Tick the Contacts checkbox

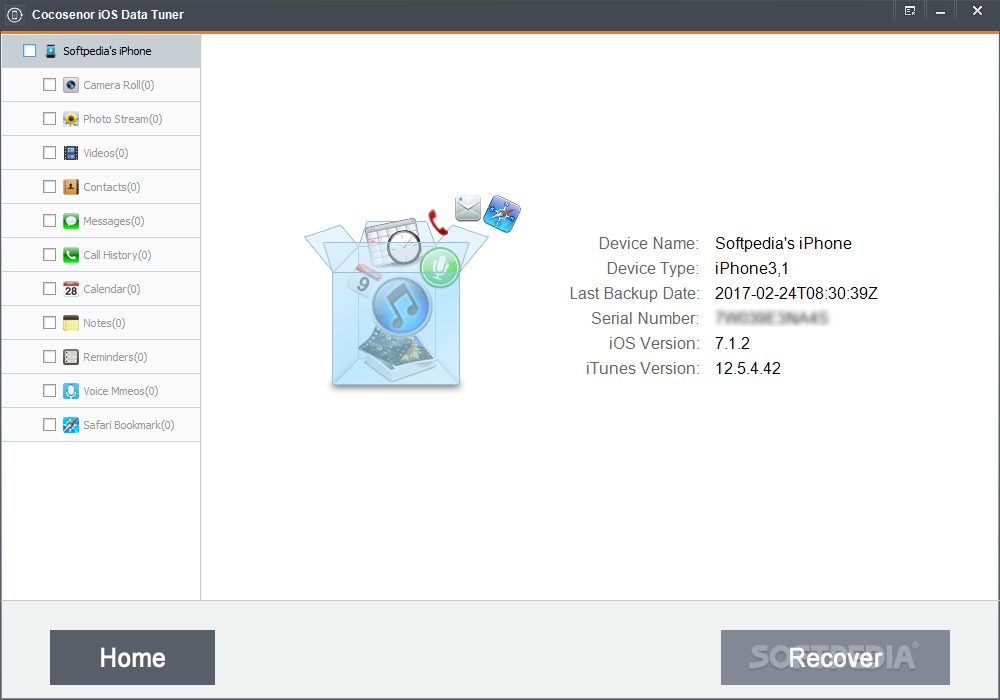[x=49, y=187]
